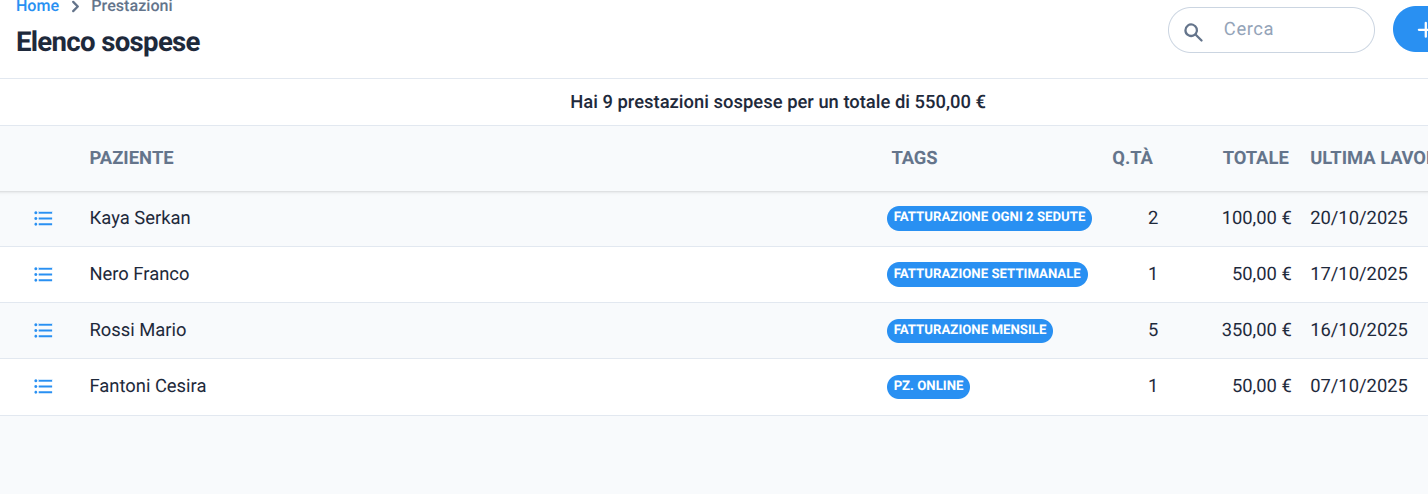Select the Fatturazione settimanale tag
Image resolution: width=1428 pixels, height=494 pixels.
point(987,274)
